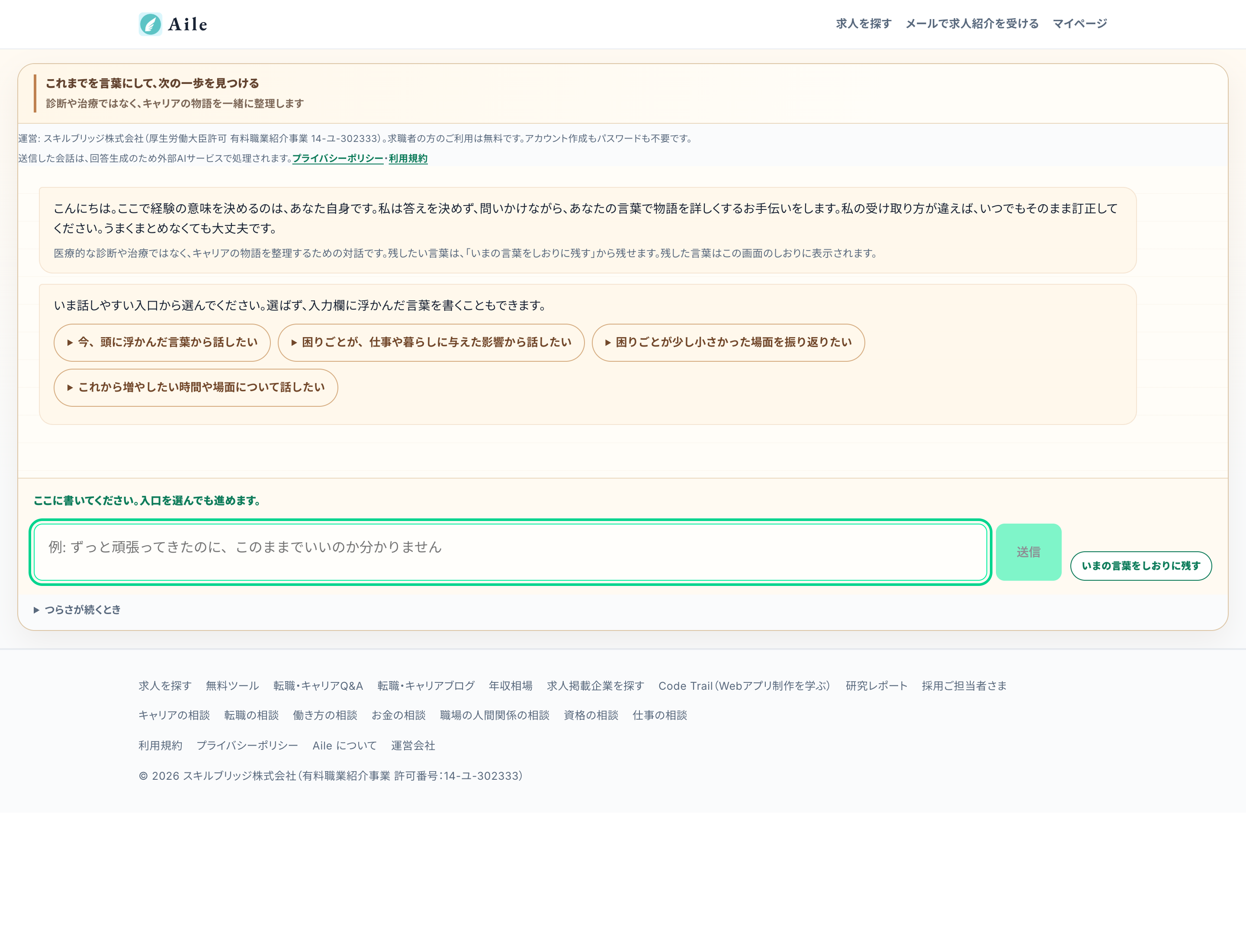Open footer link 無料ツール
Image resolution: width=1246 pixels, height=952 pixels.
coord(232,686)
